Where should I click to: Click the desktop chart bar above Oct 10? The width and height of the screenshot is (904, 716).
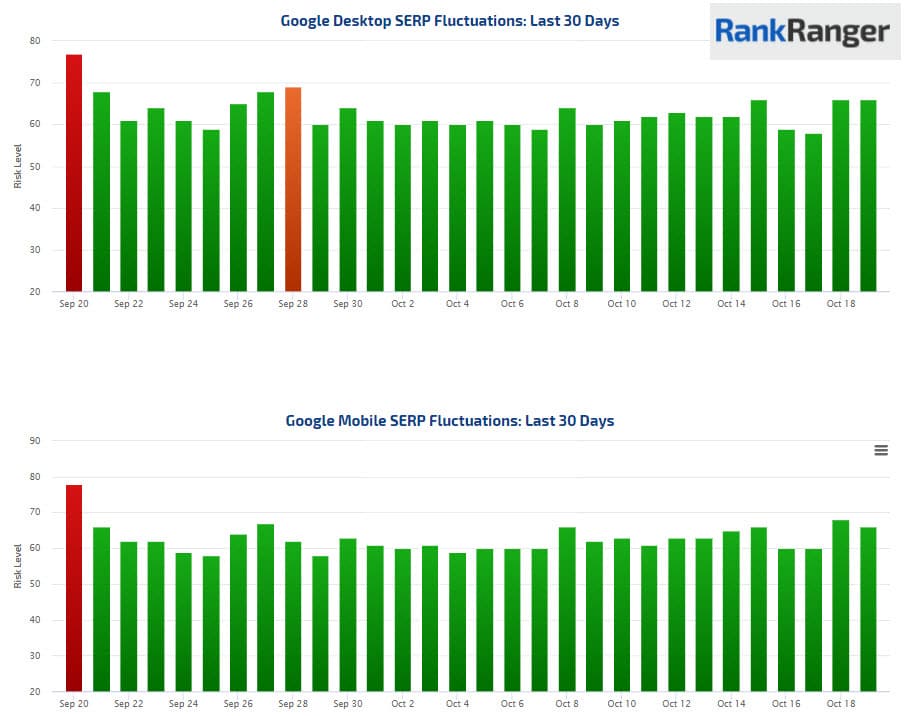point(622,206)
